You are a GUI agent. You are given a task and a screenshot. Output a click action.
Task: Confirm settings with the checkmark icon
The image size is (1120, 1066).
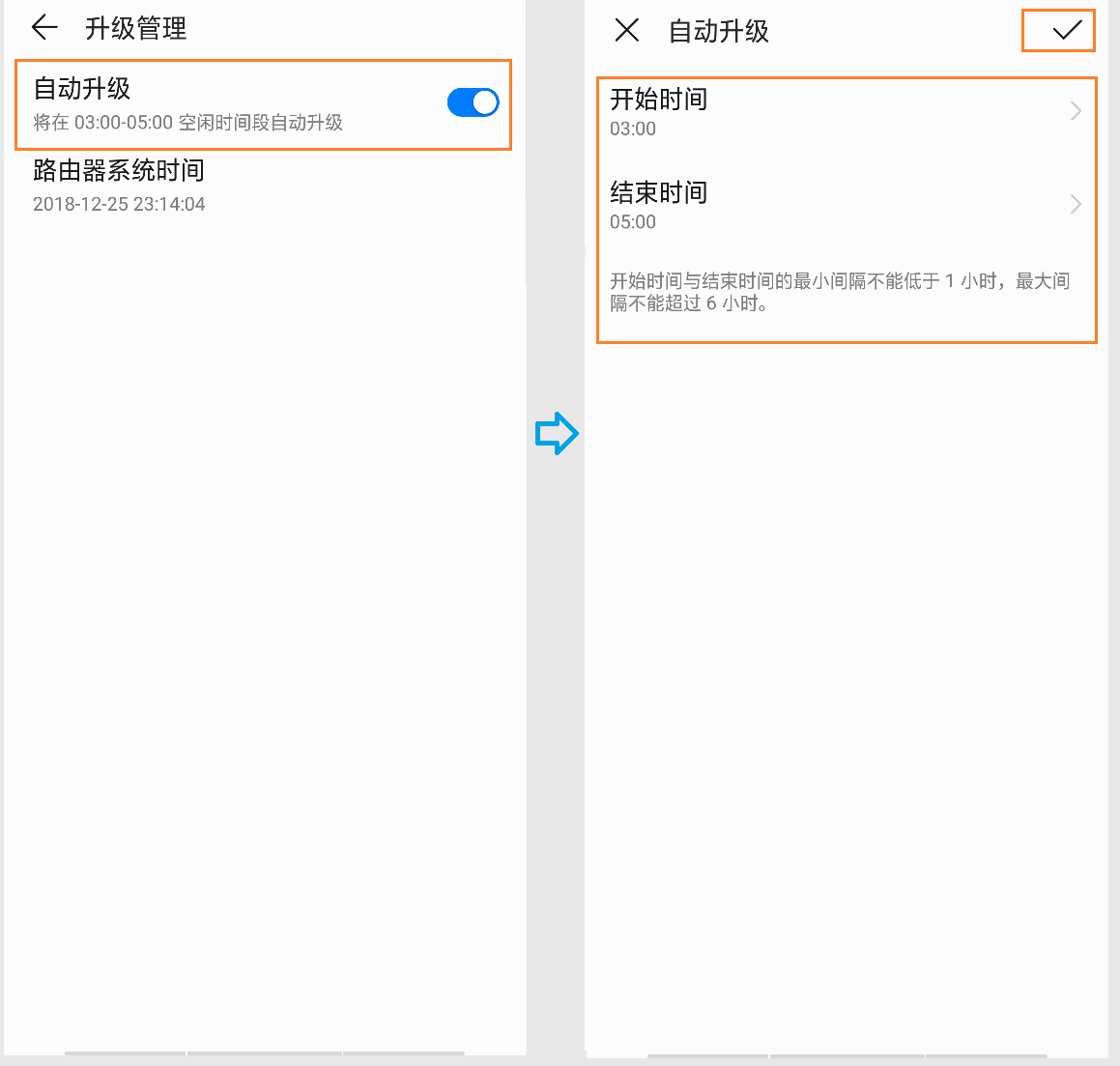pyautogui.click(x=1066, y=31)
